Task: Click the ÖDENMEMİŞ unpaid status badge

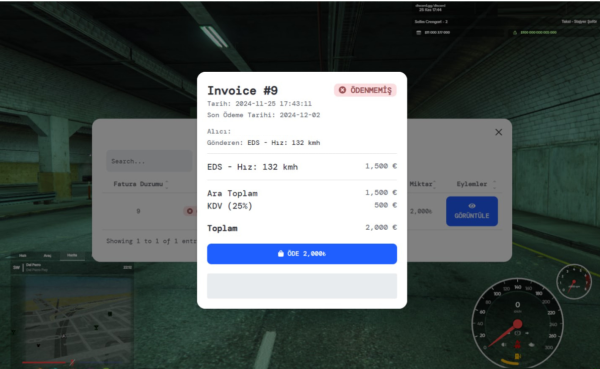Action: (365, 90)
